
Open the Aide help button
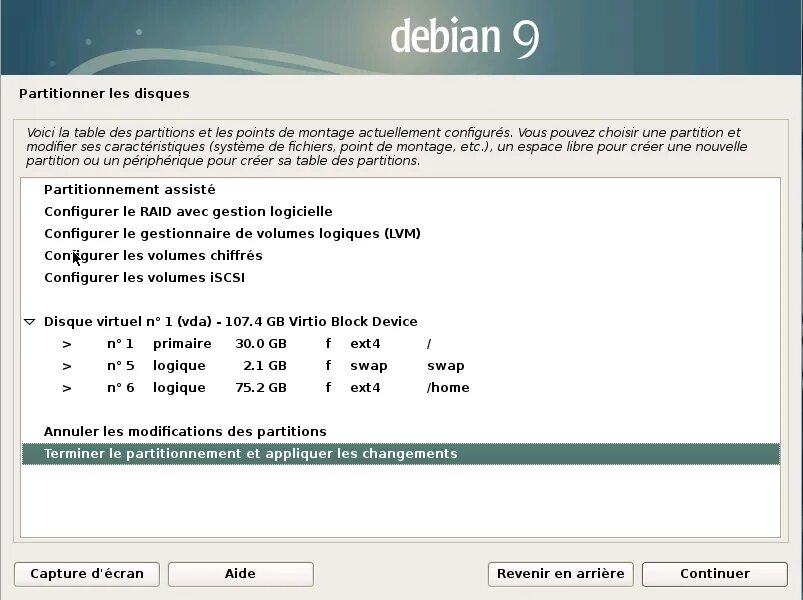pos(241,574)
